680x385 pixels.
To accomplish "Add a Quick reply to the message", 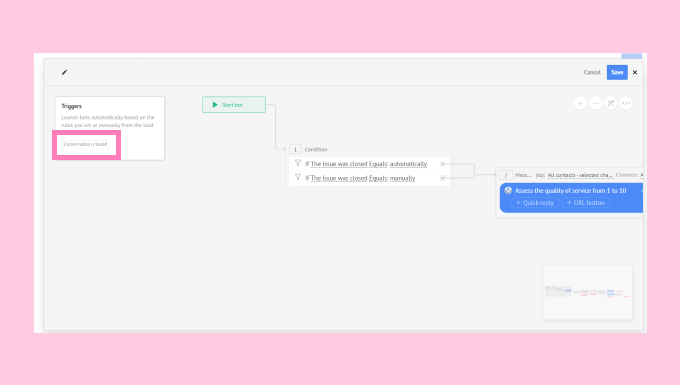I will coord(535,202).
